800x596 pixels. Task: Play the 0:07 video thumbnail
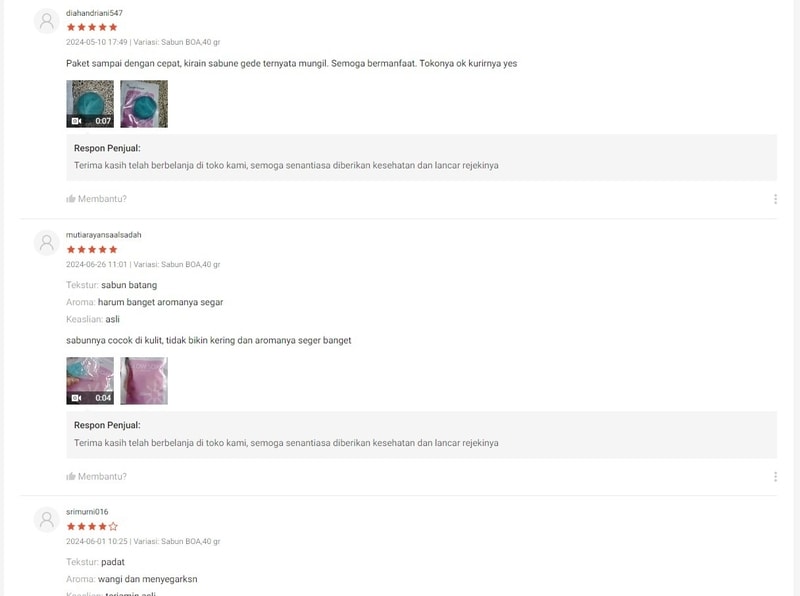pyautogui.click(x=90, y=104)
